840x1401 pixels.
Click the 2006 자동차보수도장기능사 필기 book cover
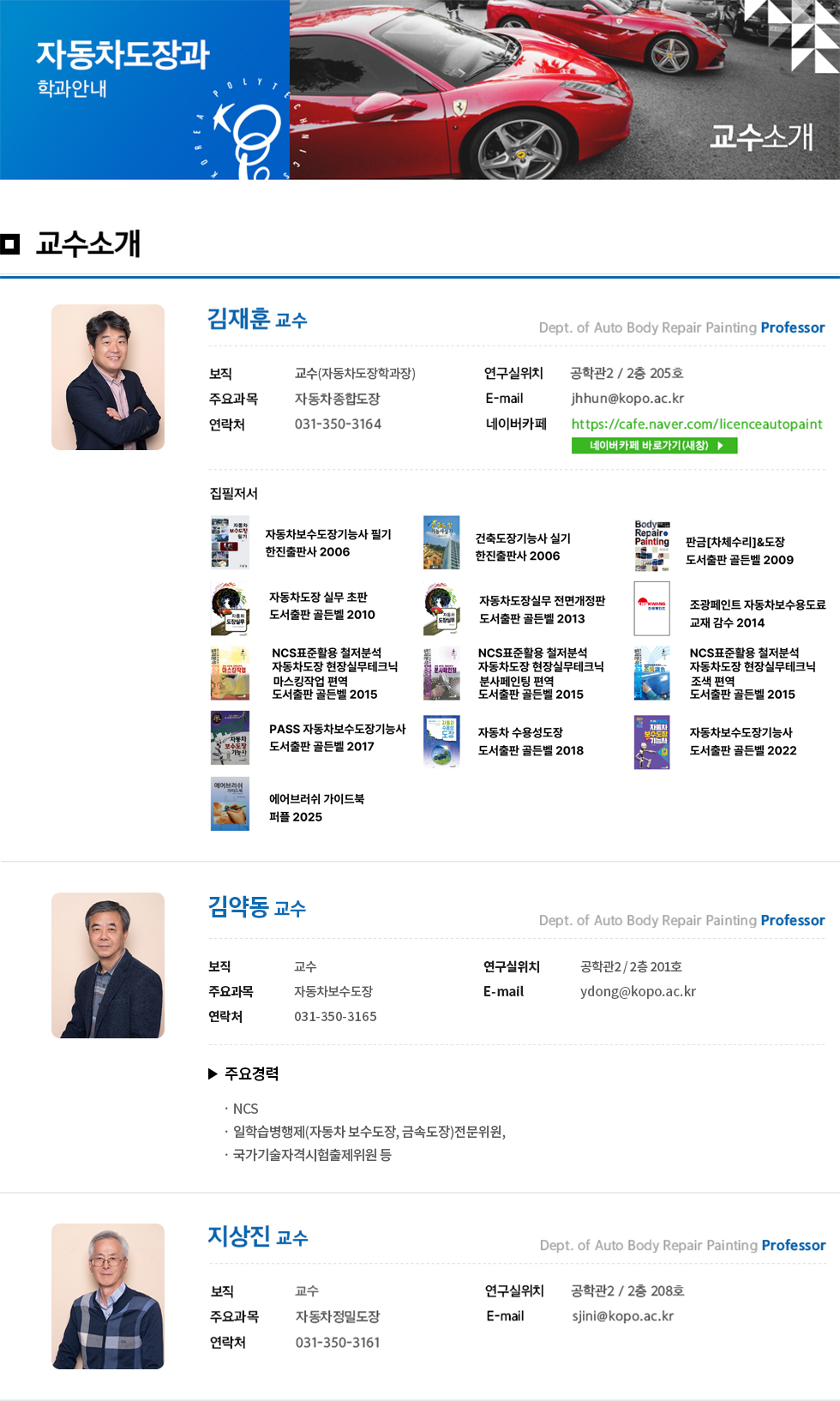click(x=230, y=543)
